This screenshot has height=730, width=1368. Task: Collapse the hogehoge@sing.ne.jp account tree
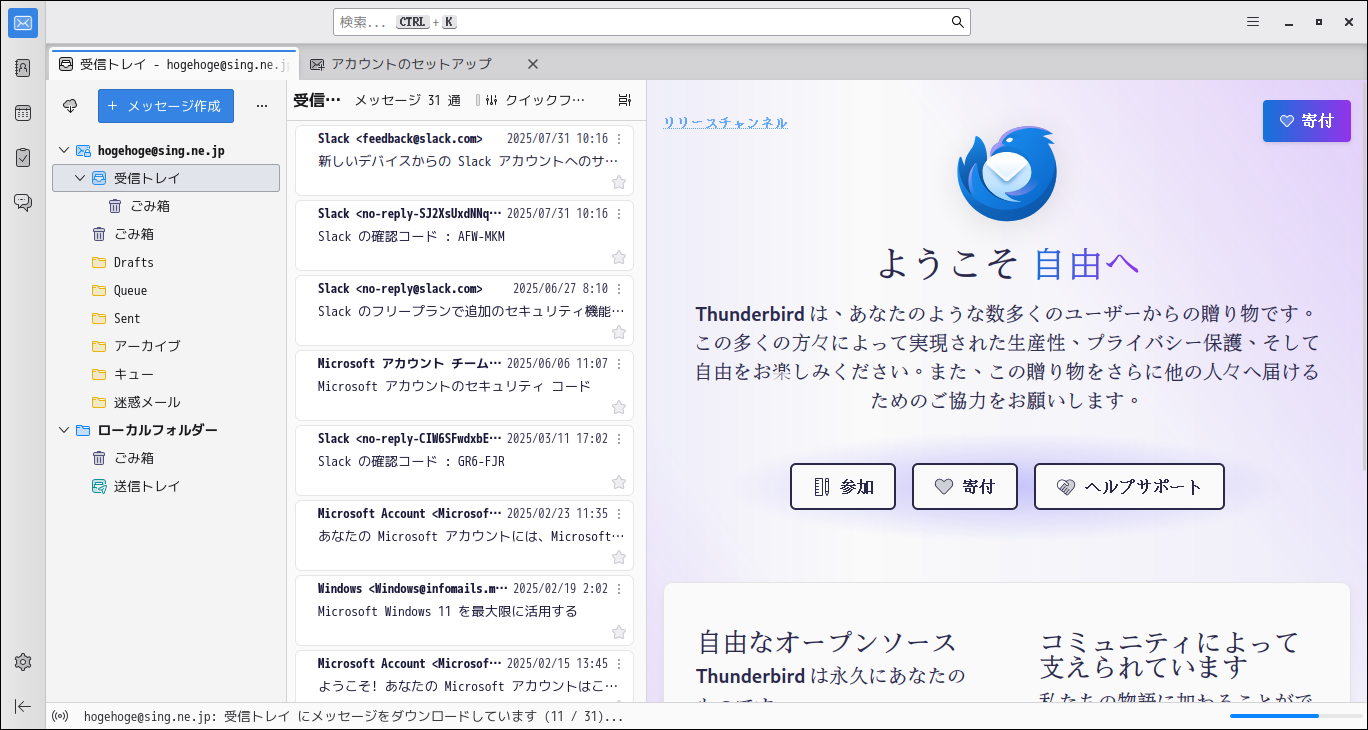(64, 150)
